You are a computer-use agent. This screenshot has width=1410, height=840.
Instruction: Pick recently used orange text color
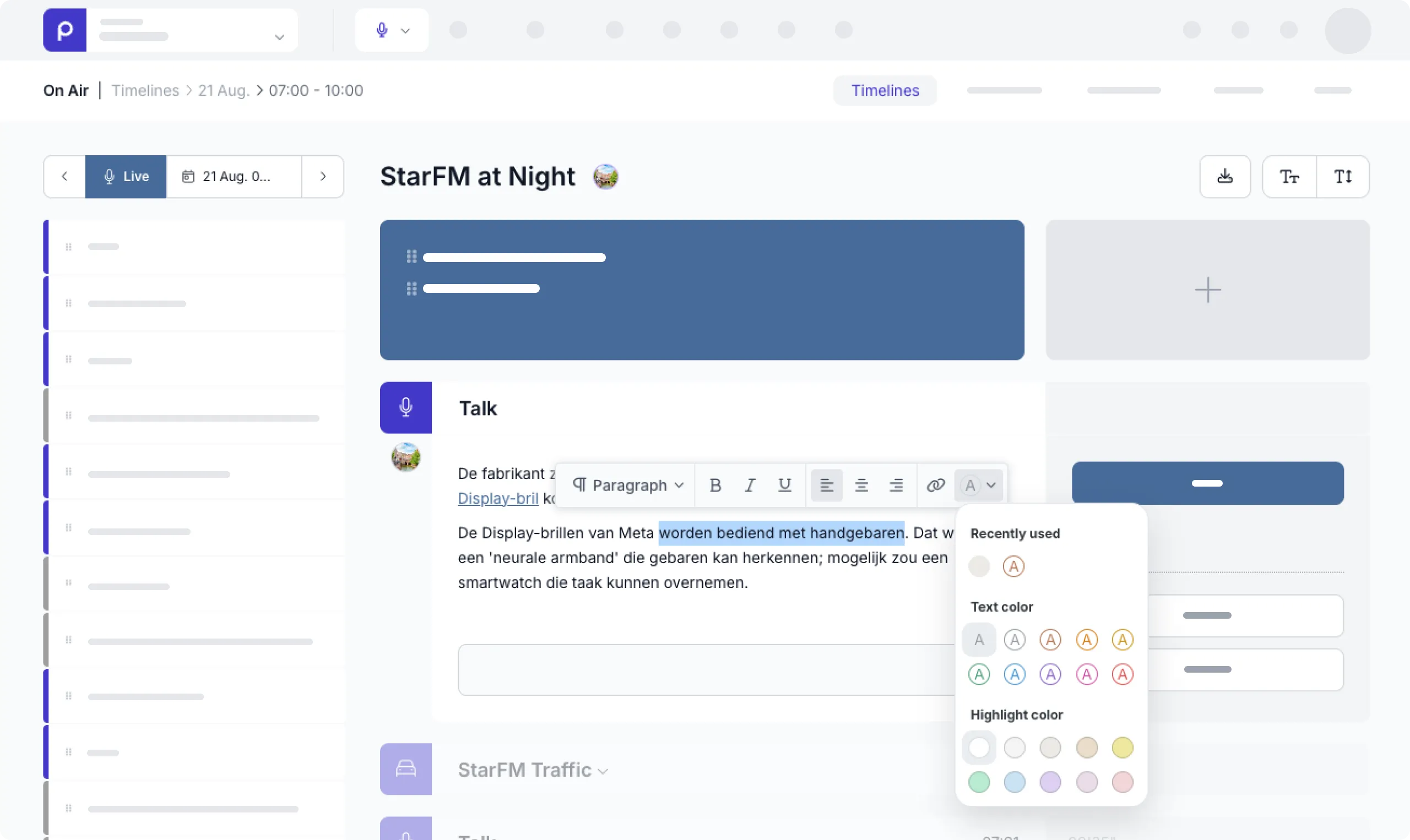(x=1013, y=566)
